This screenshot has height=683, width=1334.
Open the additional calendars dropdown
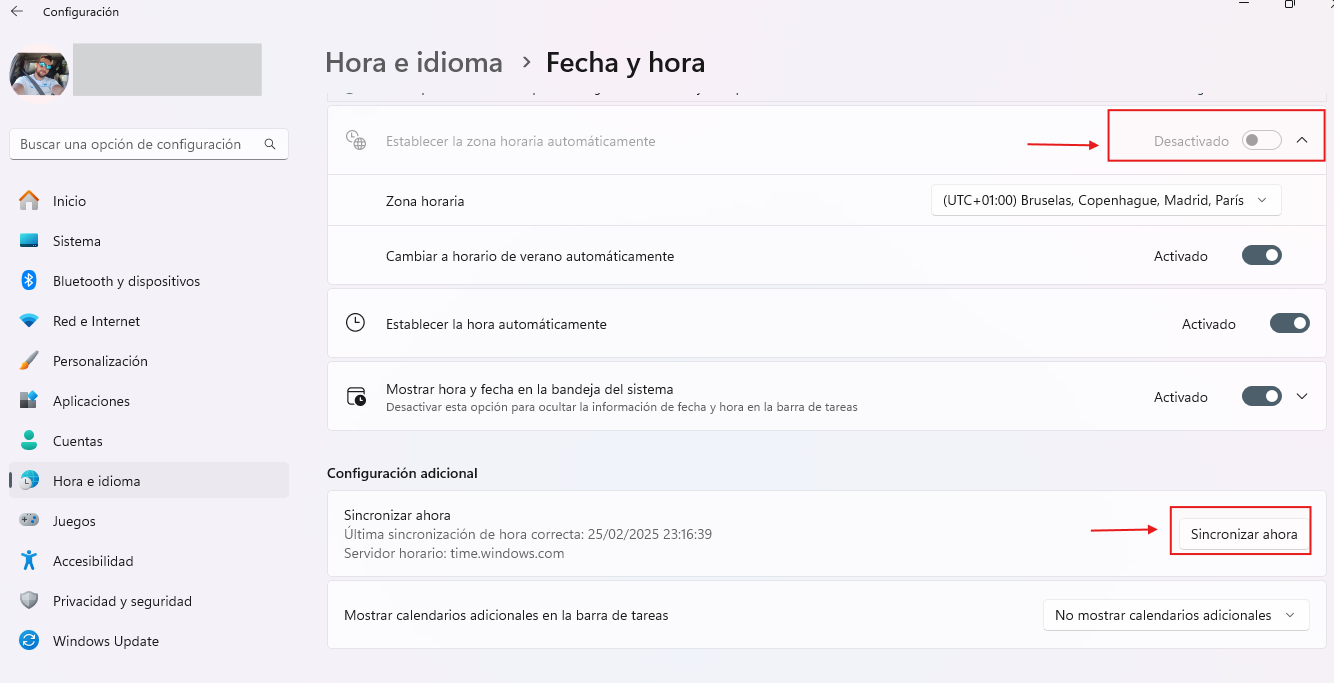click(1175, 615)
